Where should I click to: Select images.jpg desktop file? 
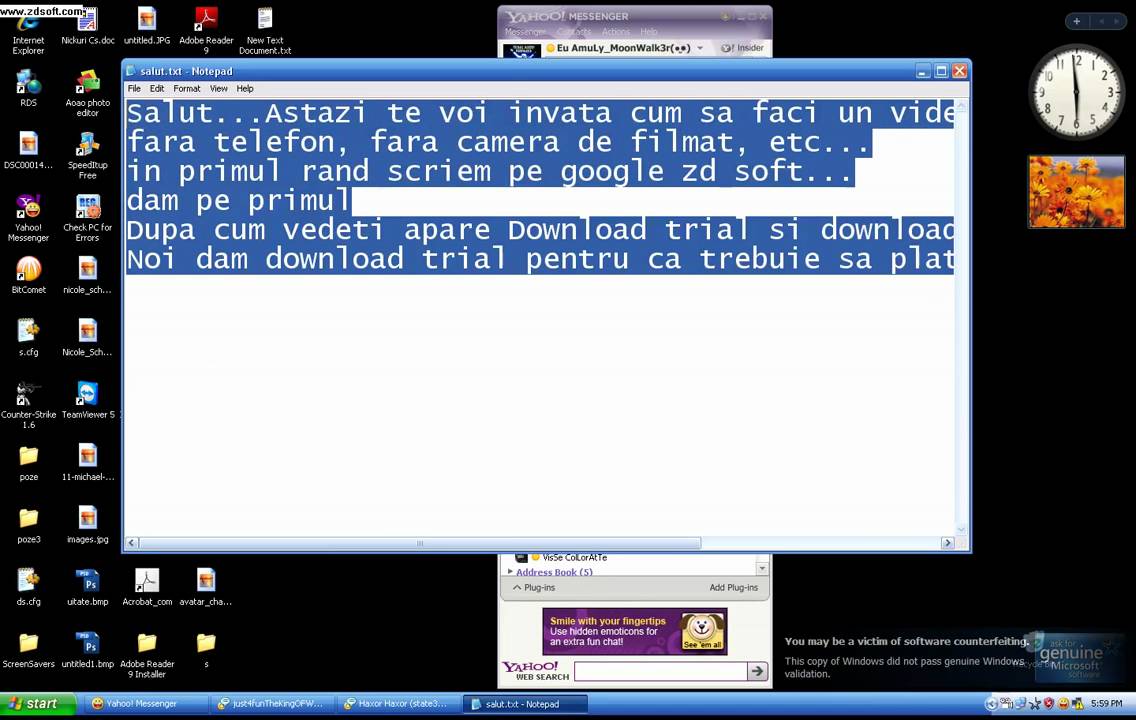click(x=88, y=524)
